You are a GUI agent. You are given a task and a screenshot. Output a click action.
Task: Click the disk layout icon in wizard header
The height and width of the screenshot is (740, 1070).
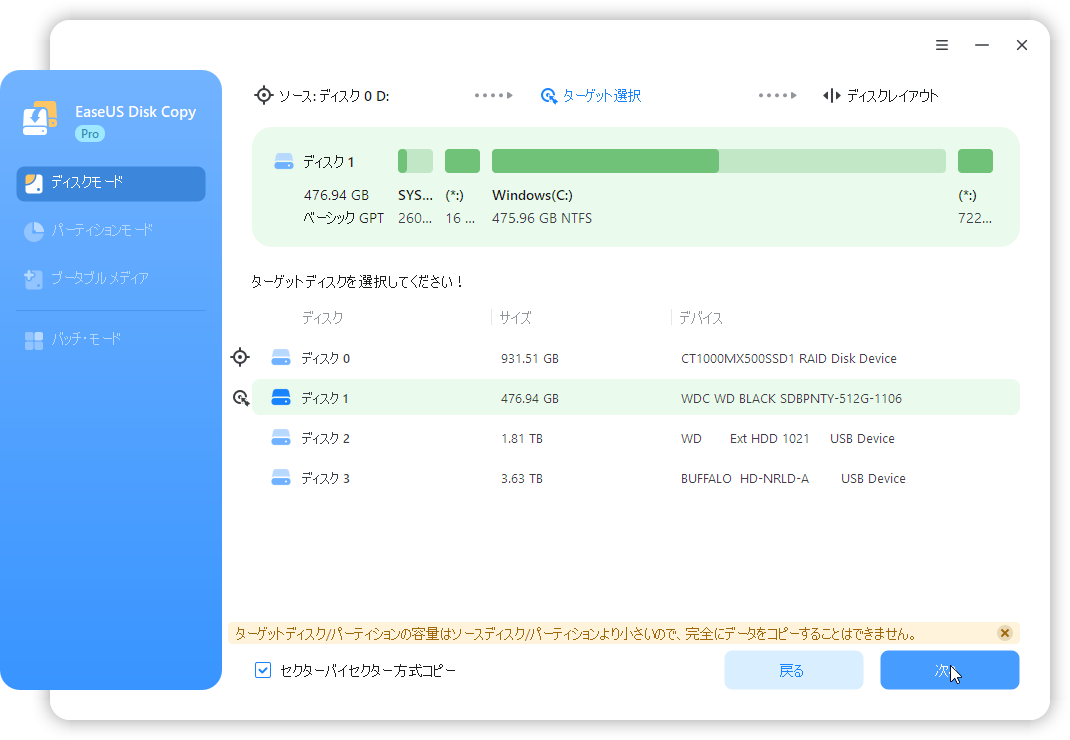pyautogui.click(x=831, y=96)
